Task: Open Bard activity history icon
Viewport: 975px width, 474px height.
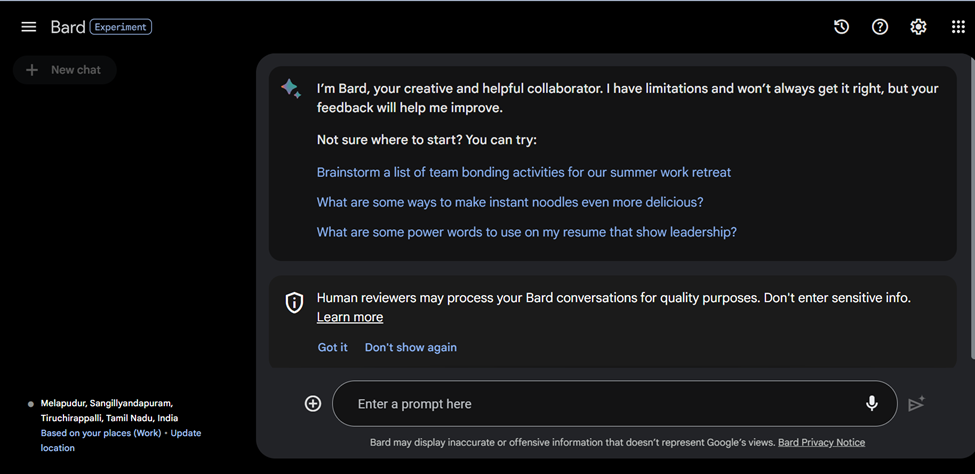Action: (841, 27)
